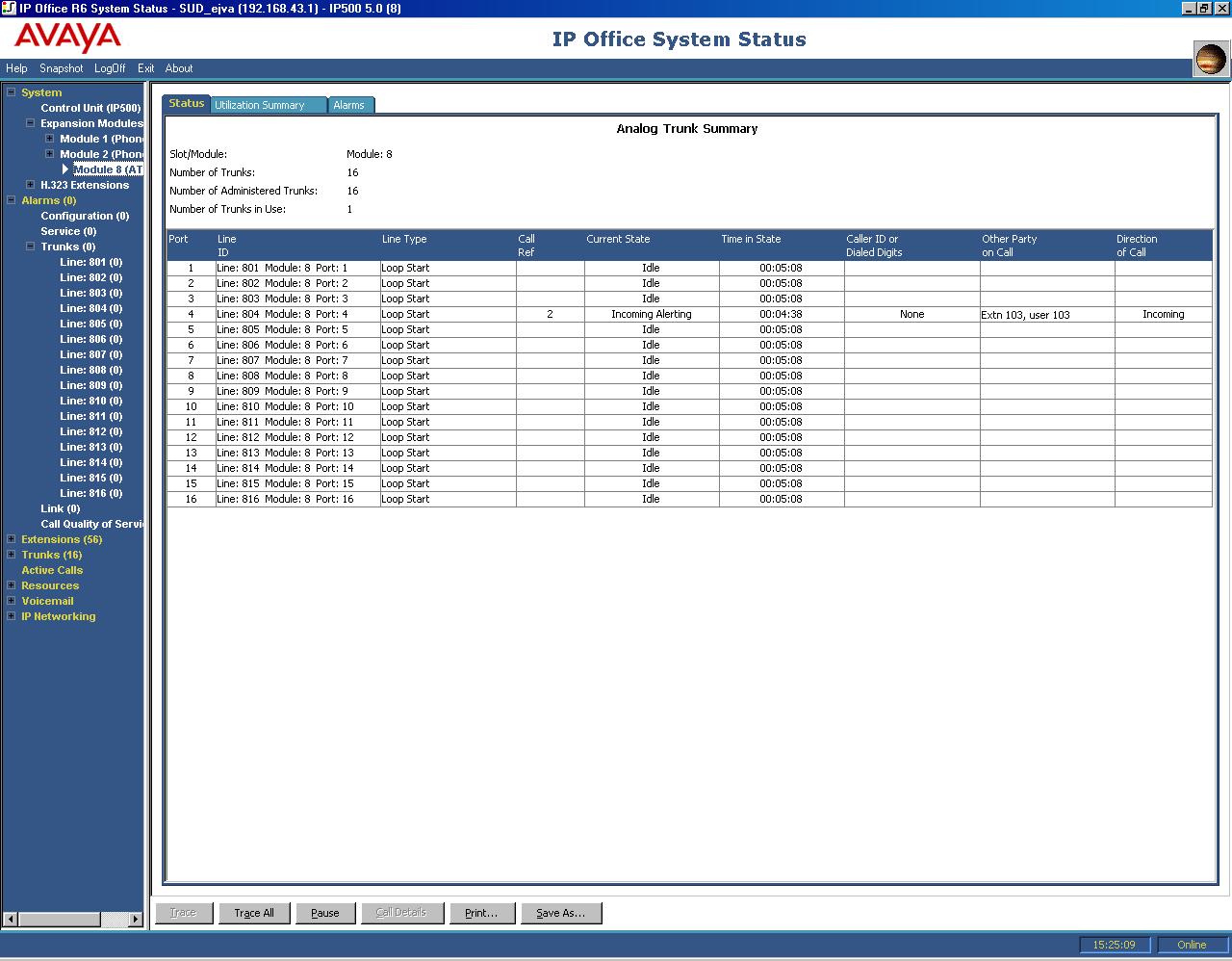Screen dimensions: 1232x961
Task: Click the Print... button
Action: [x=481, y=913]
